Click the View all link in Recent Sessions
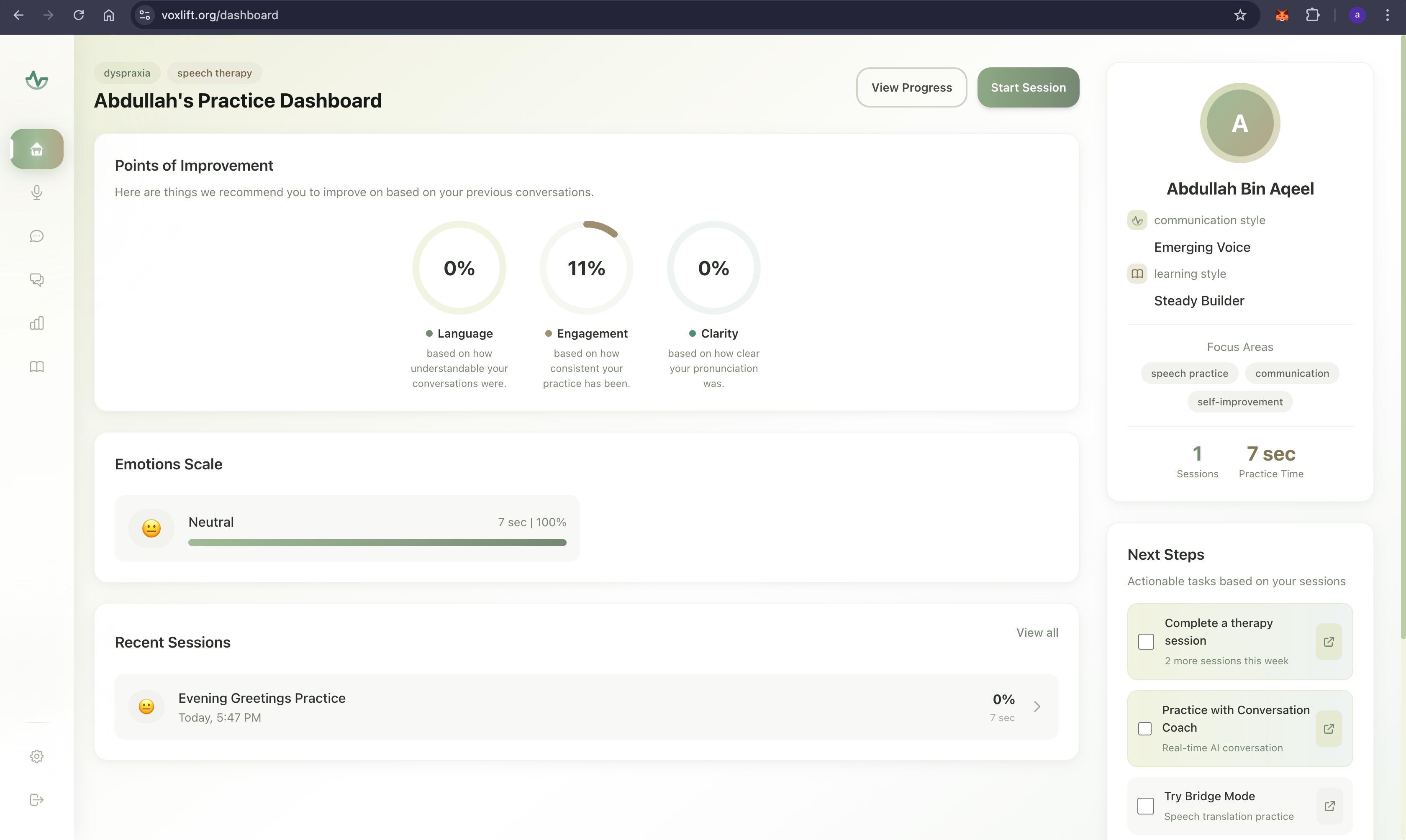The width and height of the screenshot is (1406, 840). (1037, 633)
